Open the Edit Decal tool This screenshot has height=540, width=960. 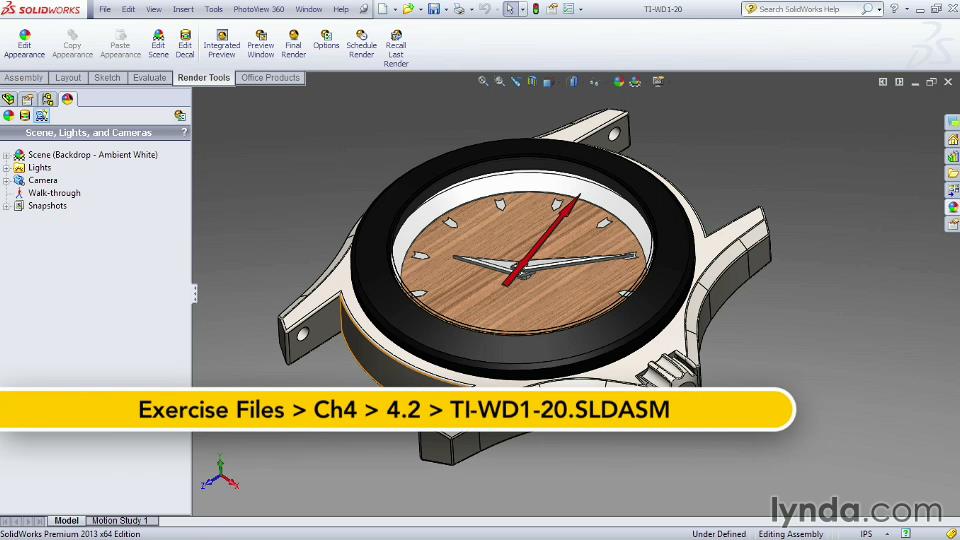185,44
